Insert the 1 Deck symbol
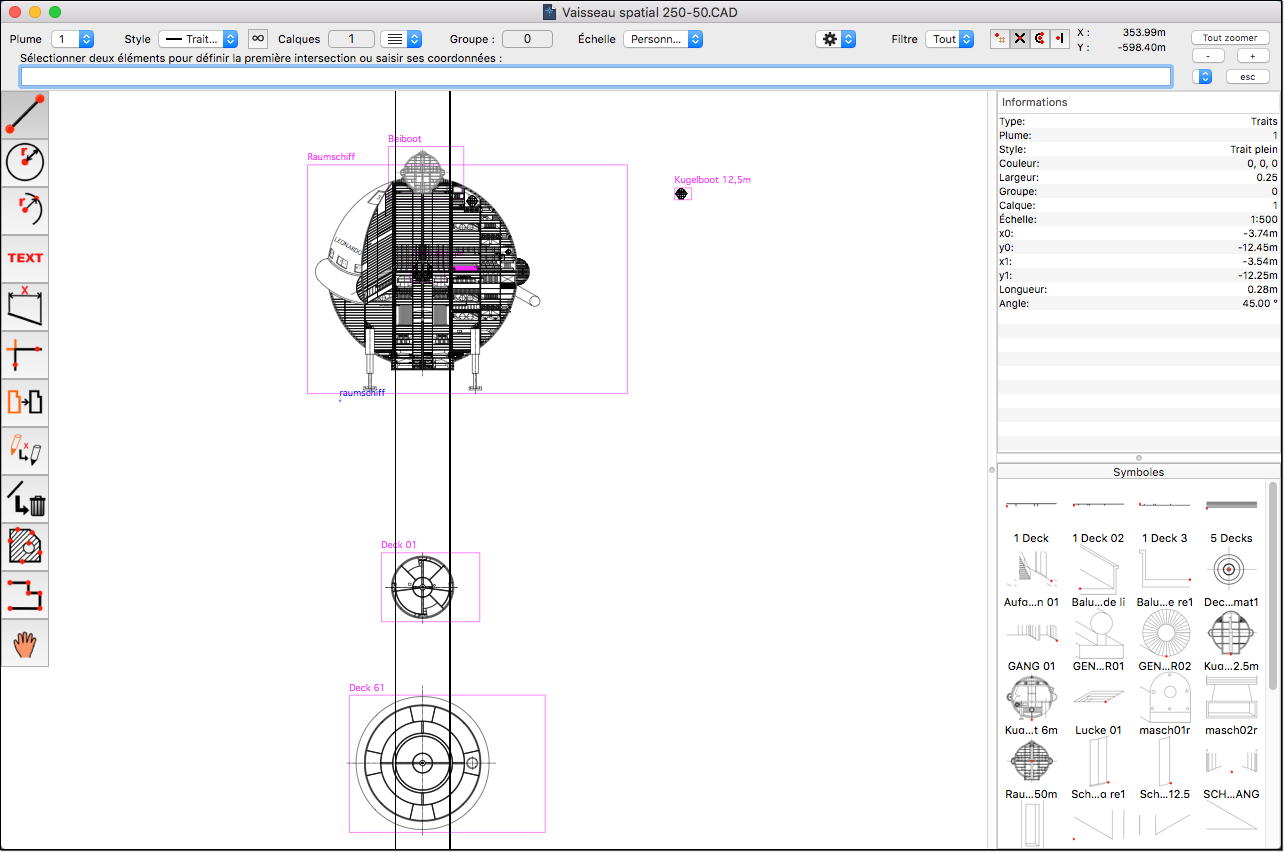1284x852 pixels. pyautogui.click(x=1031, y=514)
